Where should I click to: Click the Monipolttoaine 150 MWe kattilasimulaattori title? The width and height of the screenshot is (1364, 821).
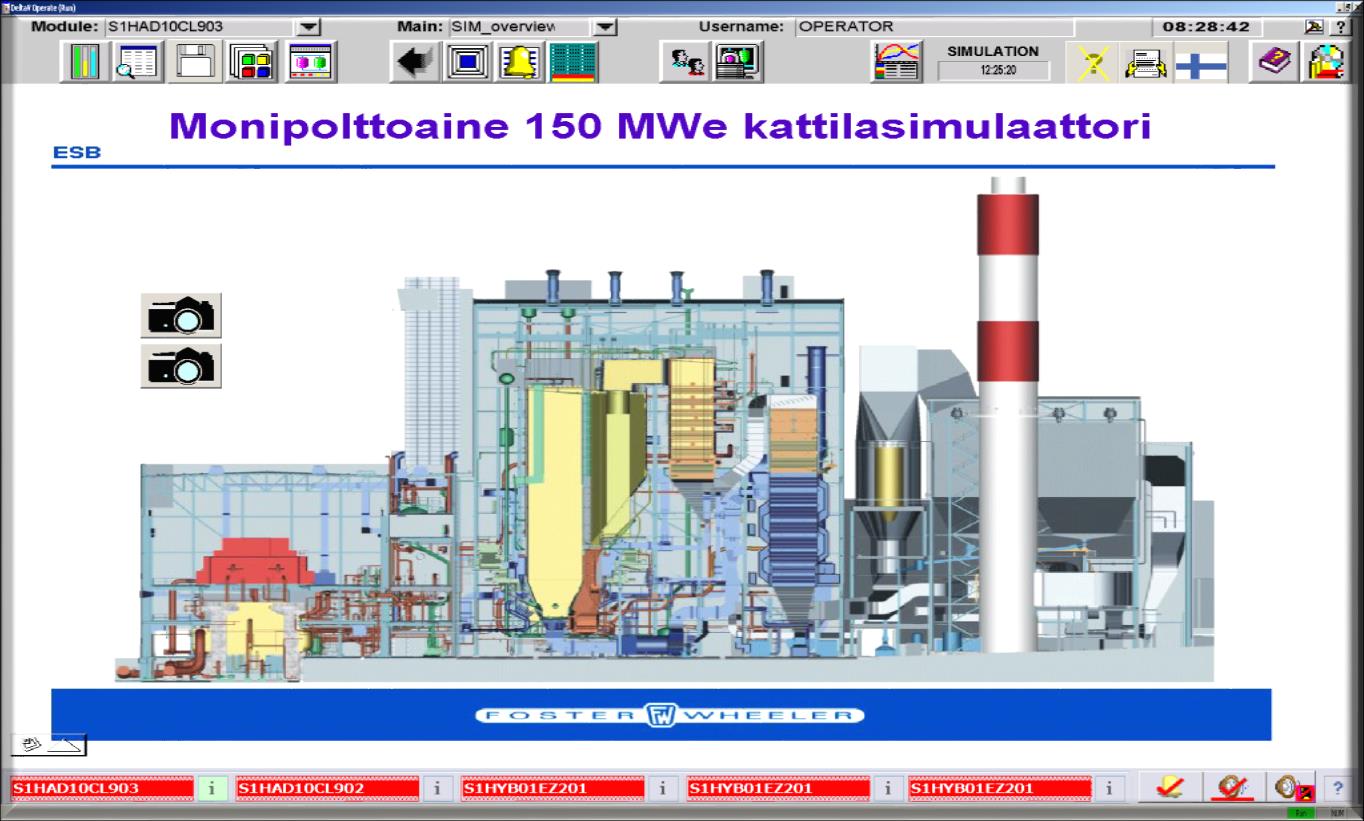(661, 127)
